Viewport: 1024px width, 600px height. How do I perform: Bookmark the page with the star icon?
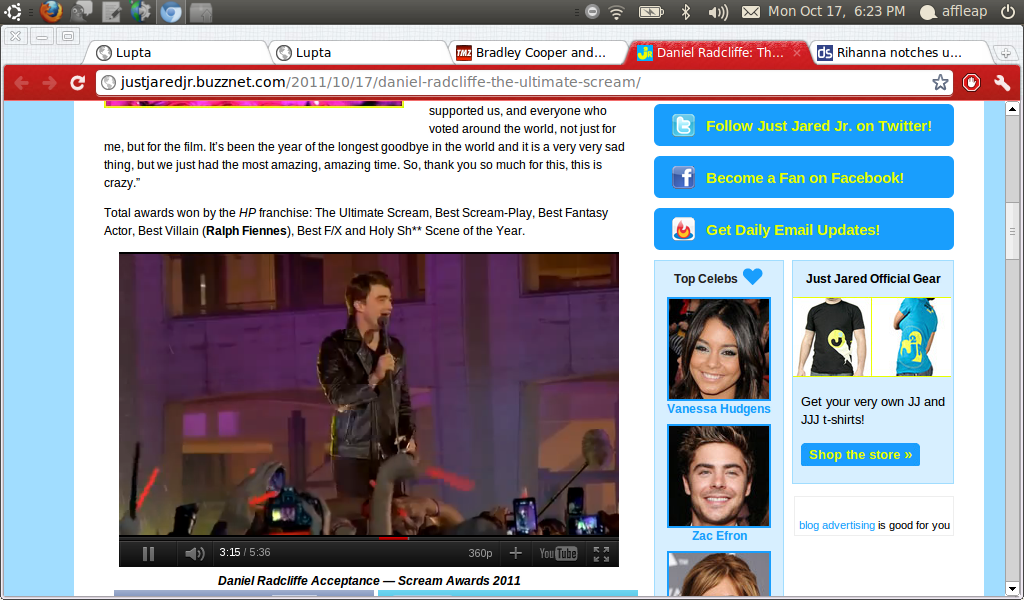point(940,82)
